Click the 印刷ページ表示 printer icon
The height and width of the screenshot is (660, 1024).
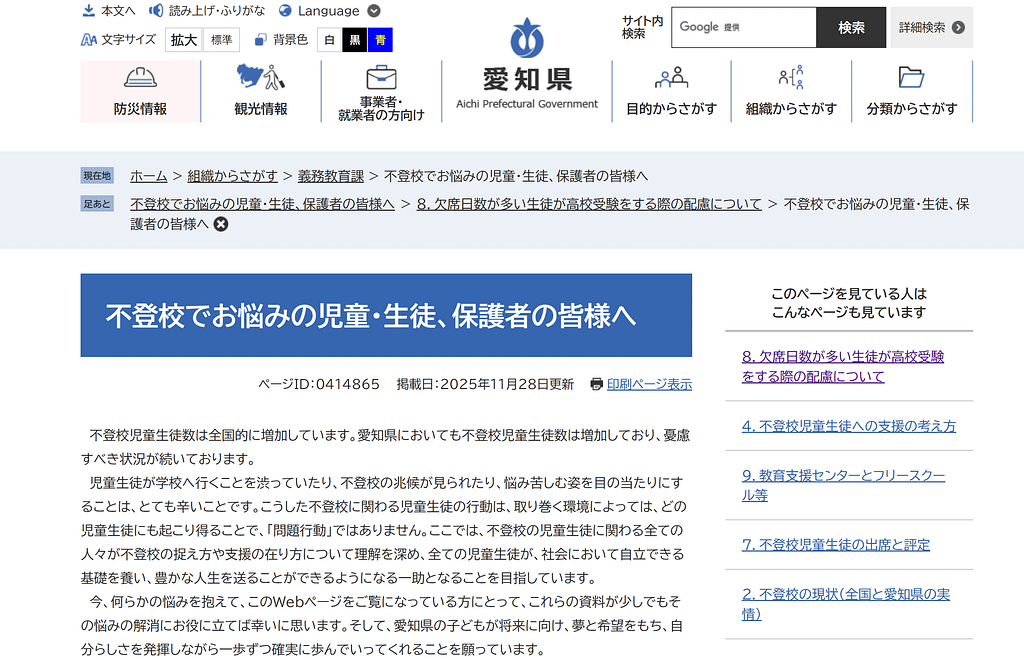point(596,384)
